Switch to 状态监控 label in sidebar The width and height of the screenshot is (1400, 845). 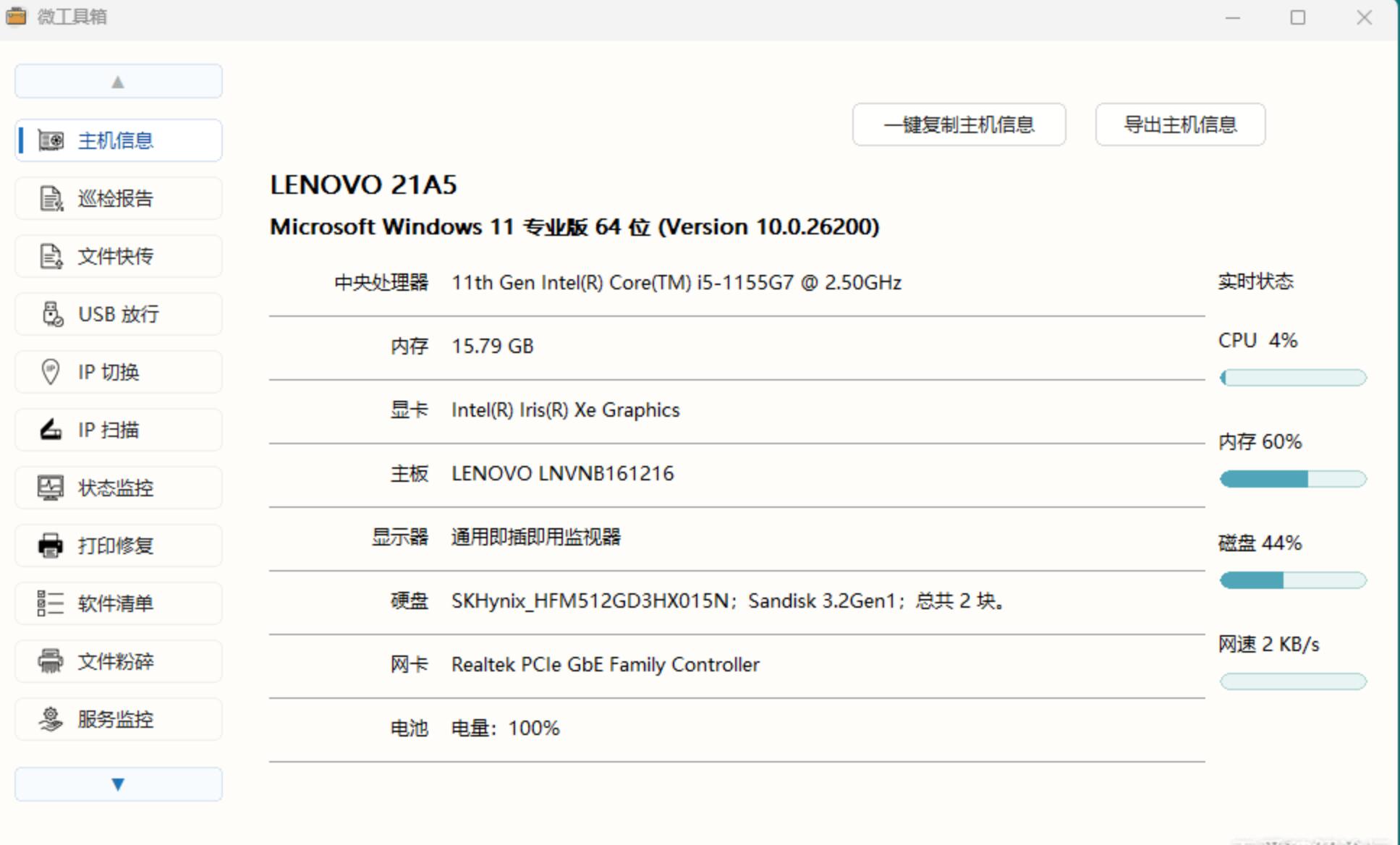116,488
